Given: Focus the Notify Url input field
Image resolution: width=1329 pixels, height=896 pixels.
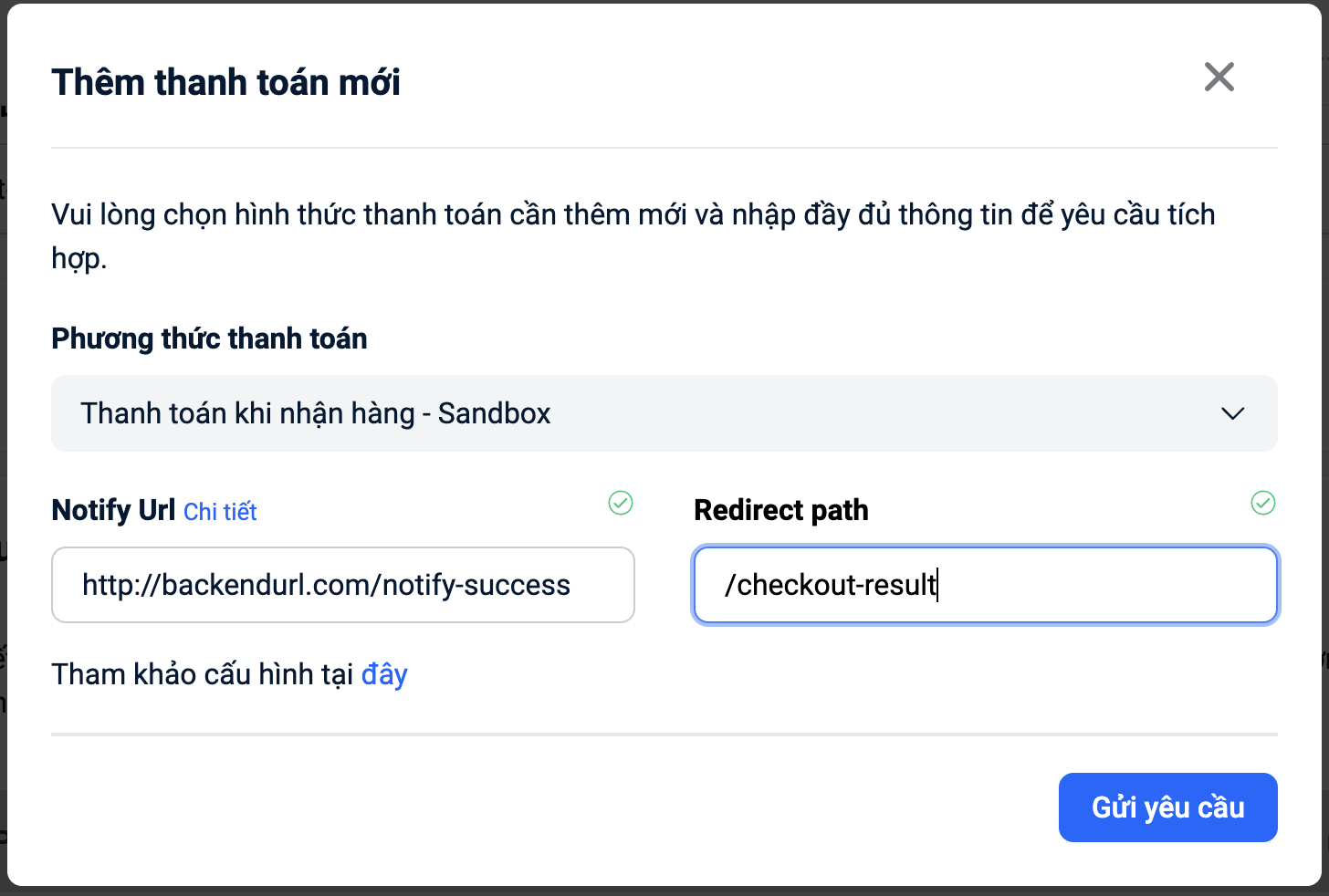Looking at the screenshot, I should 343,585.
